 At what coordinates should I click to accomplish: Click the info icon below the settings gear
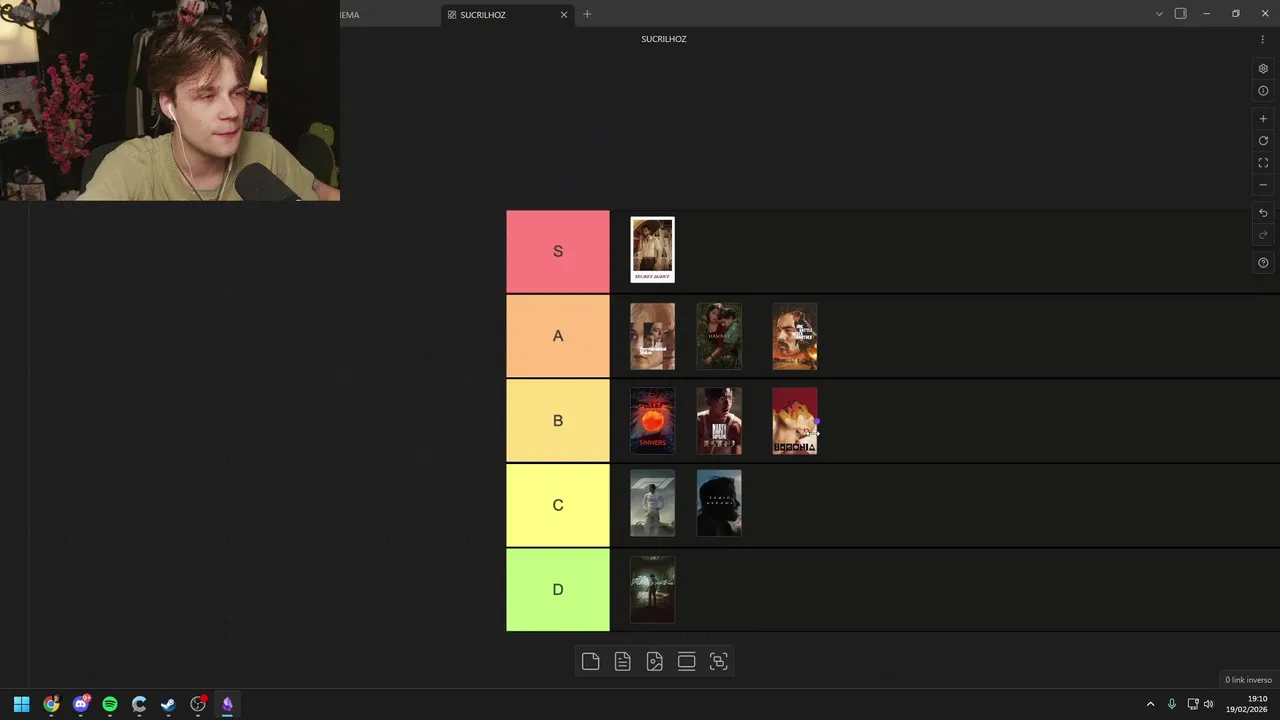(x=1263, y=91)
